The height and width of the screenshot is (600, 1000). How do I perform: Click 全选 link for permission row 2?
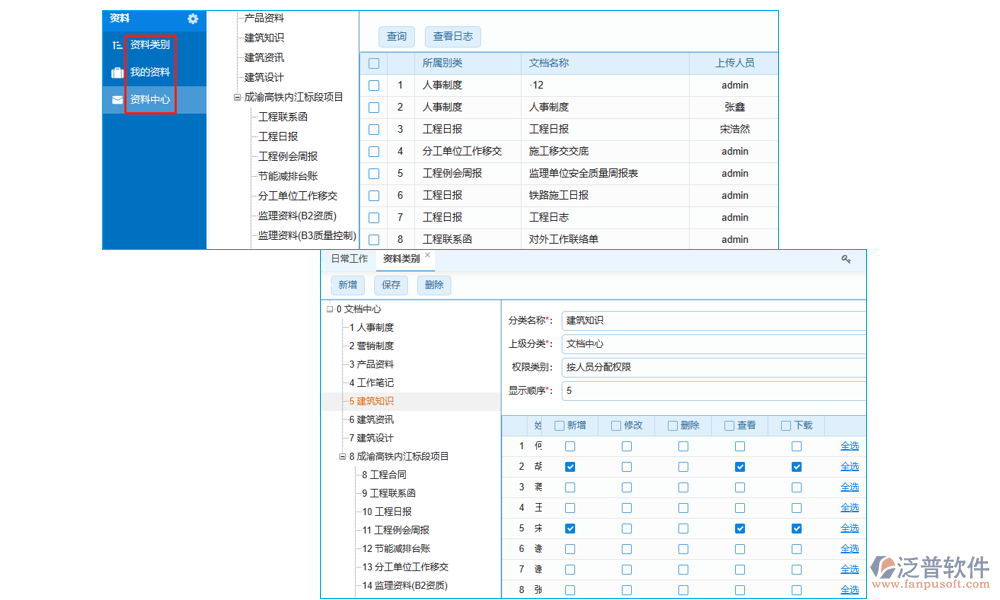point(849,467)
